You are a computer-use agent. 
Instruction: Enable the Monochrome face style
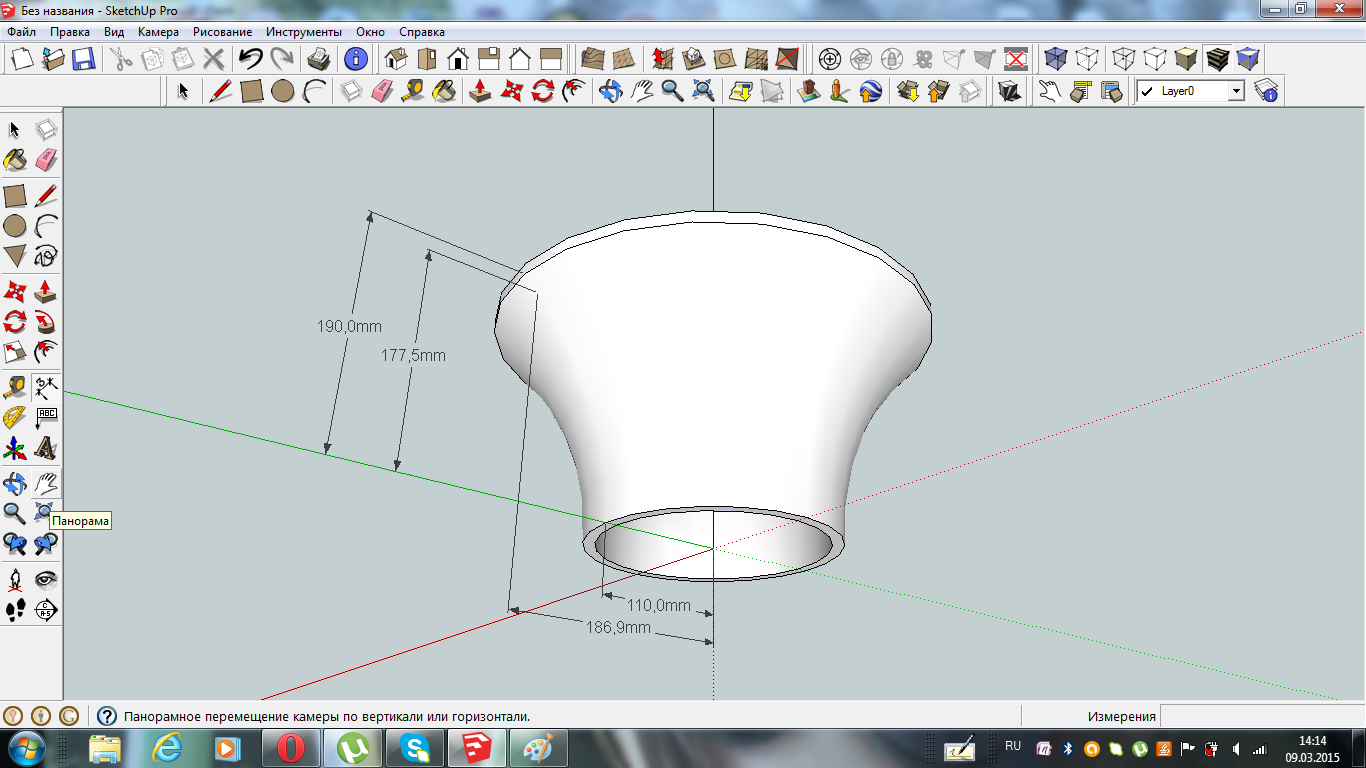[x=1248, y=59]
